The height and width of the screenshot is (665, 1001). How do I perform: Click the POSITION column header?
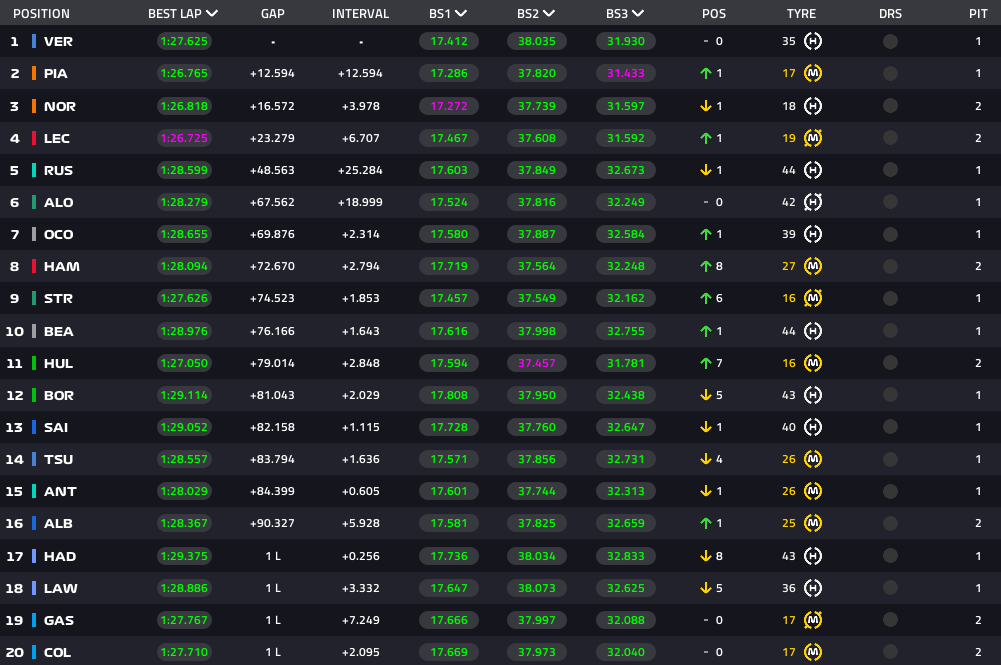[41, 14]
